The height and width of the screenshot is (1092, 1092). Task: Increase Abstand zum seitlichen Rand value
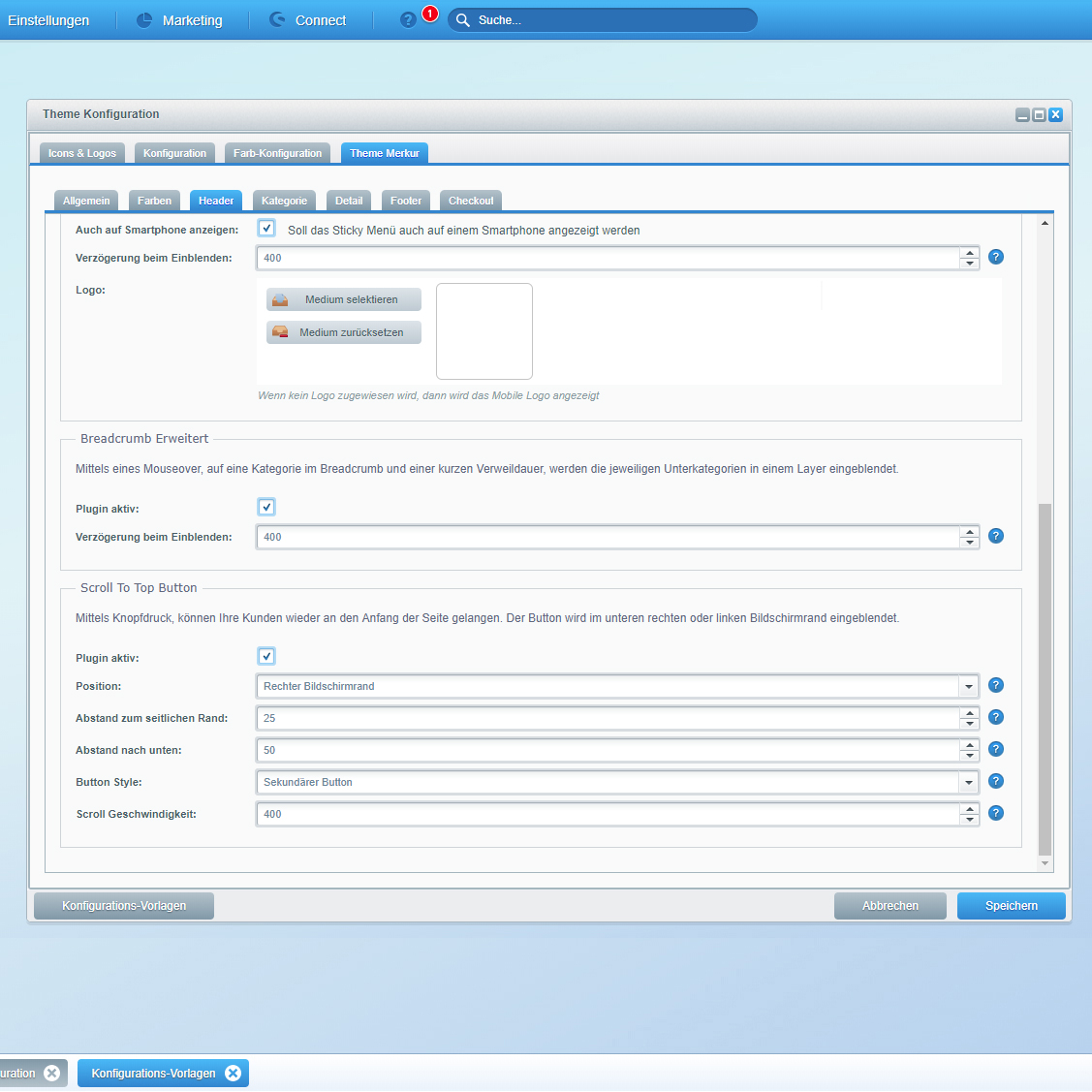coord(969,713)
